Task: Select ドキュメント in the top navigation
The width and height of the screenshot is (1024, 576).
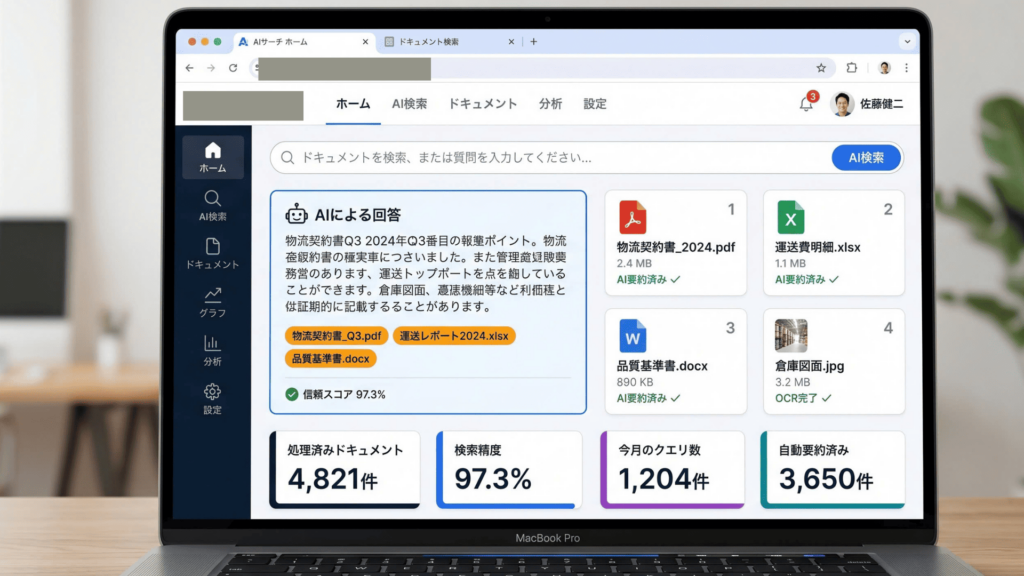Action: 483,104
